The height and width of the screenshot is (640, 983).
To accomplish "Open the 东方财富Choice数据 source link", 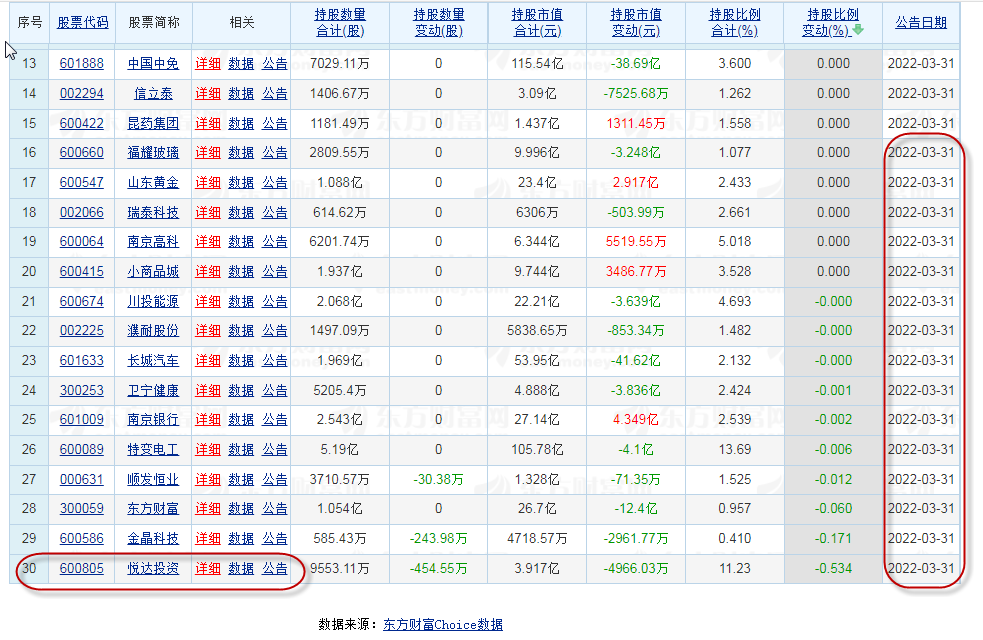I will [443, 624].
